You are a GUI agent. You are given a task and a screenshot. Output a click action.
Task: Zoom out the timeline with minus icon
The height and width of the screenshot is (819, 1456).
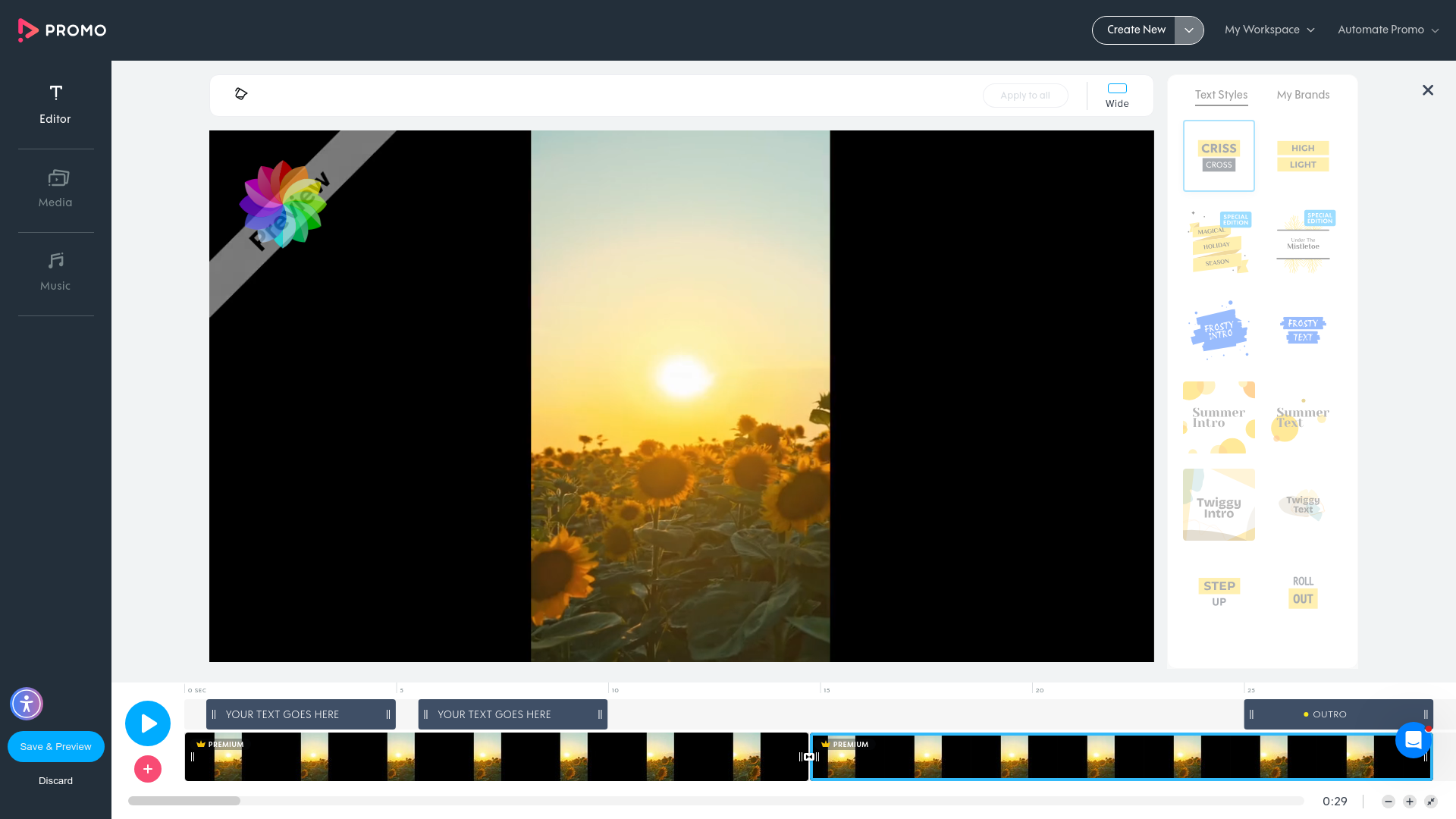[x=1388, y=801]
